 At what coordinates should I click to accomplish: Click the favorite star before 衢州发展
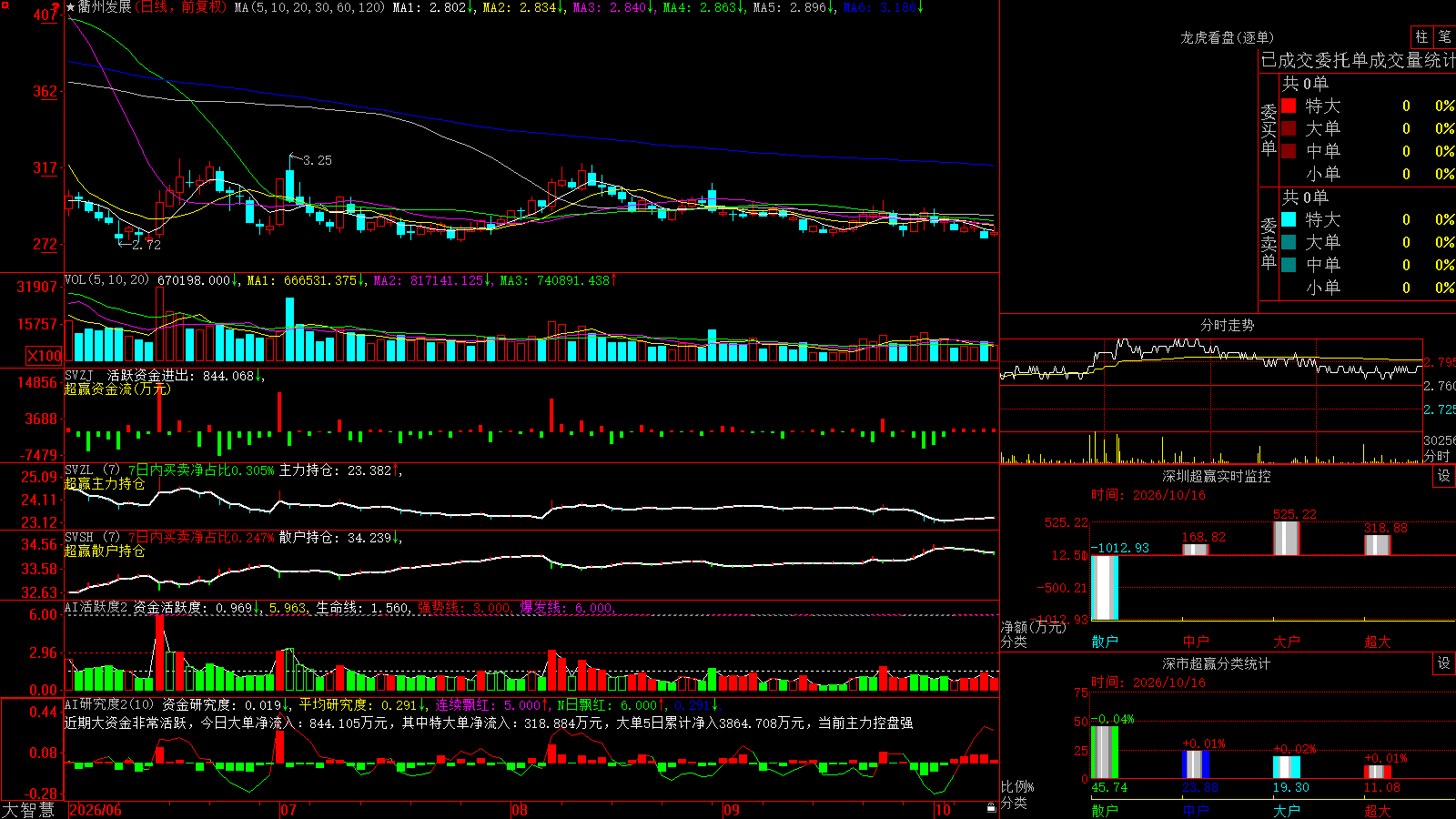(71, 7)
